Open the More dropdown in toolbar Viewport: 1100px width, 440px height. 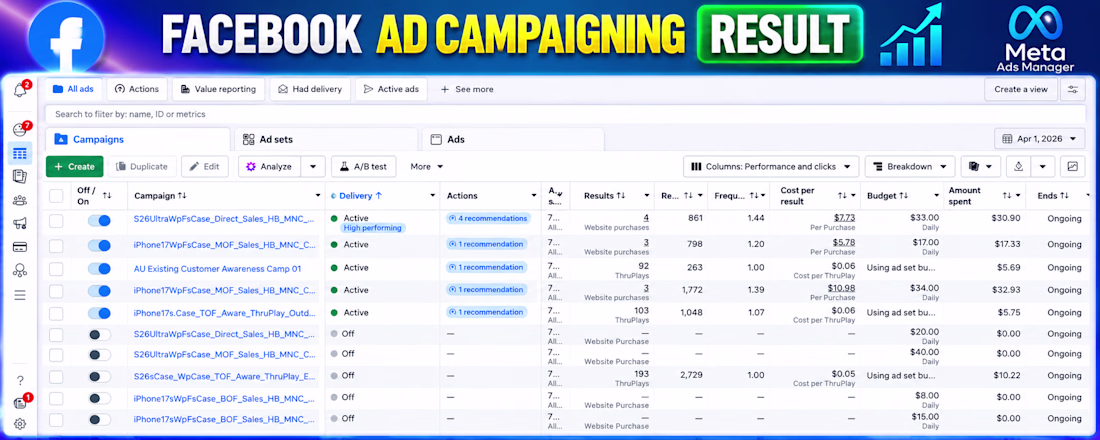click(x=427, y=166)
